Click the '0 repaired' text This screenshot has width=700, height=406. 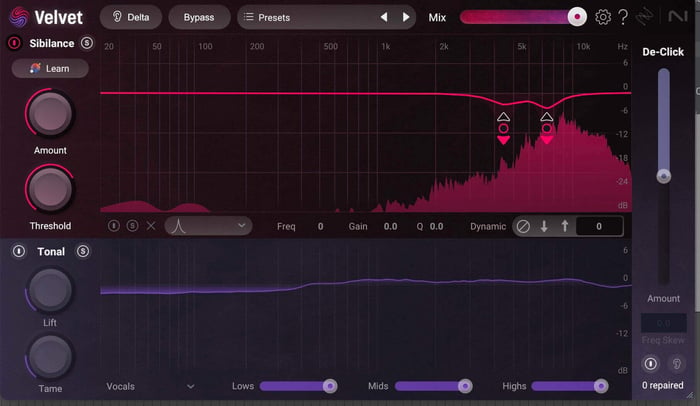[x=662, y=385]
